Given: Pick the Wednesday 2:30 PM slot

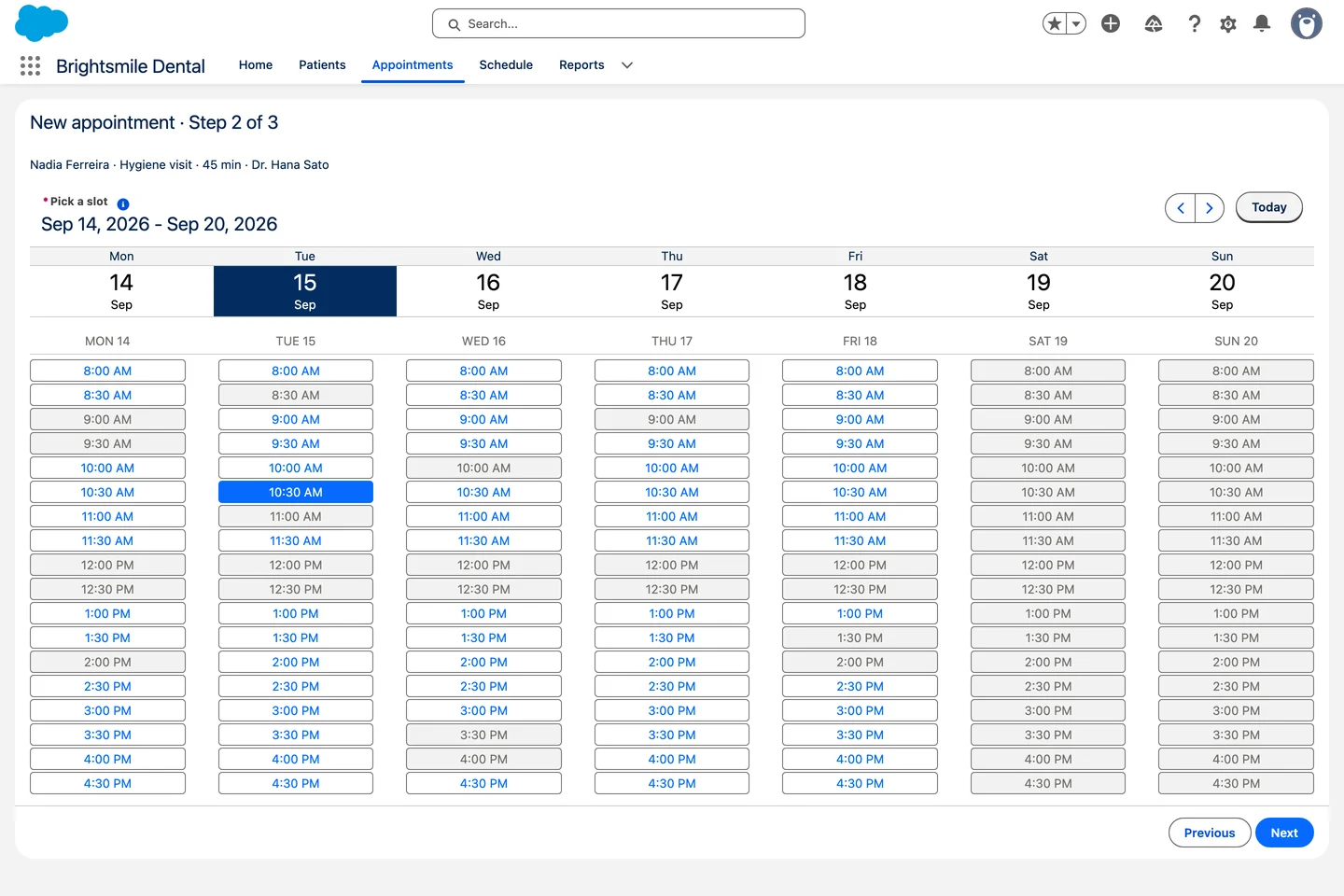Looking at the screenshot, I should pyautogui.click(x=483, y=686).
